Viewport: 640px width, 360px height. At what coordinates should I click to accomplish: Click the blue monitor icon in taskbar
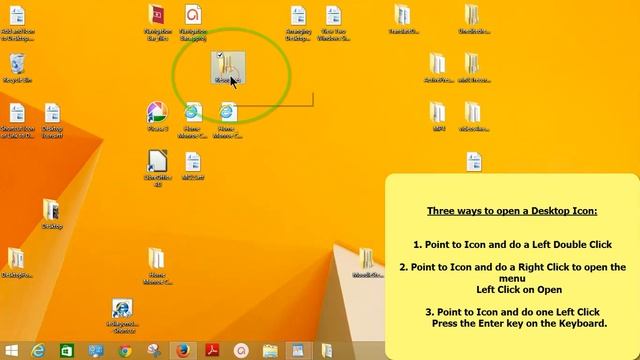96,351
